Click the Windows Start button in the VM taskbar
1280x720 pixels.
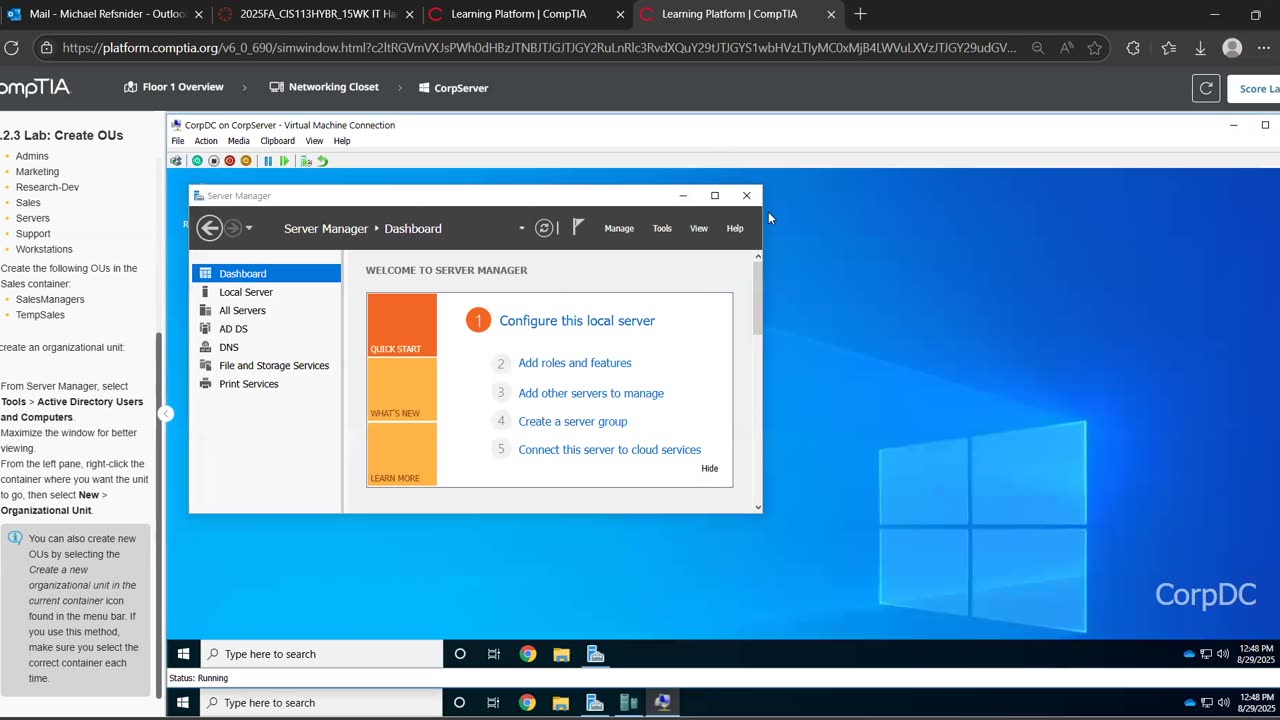pos(183,654)
